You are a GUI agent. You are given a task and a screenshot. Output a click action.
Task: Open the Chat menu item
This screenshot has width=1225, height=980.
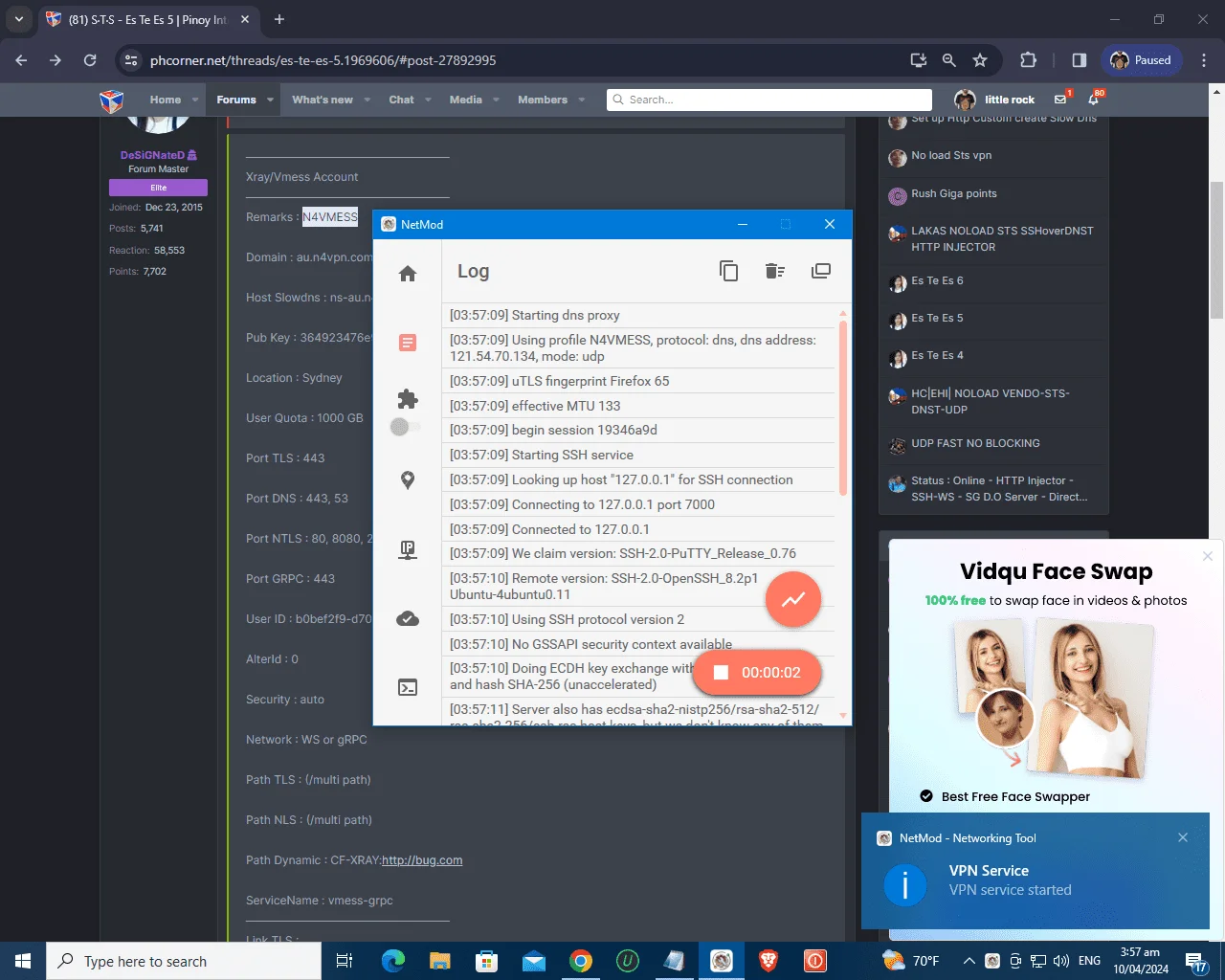point(401,100)
